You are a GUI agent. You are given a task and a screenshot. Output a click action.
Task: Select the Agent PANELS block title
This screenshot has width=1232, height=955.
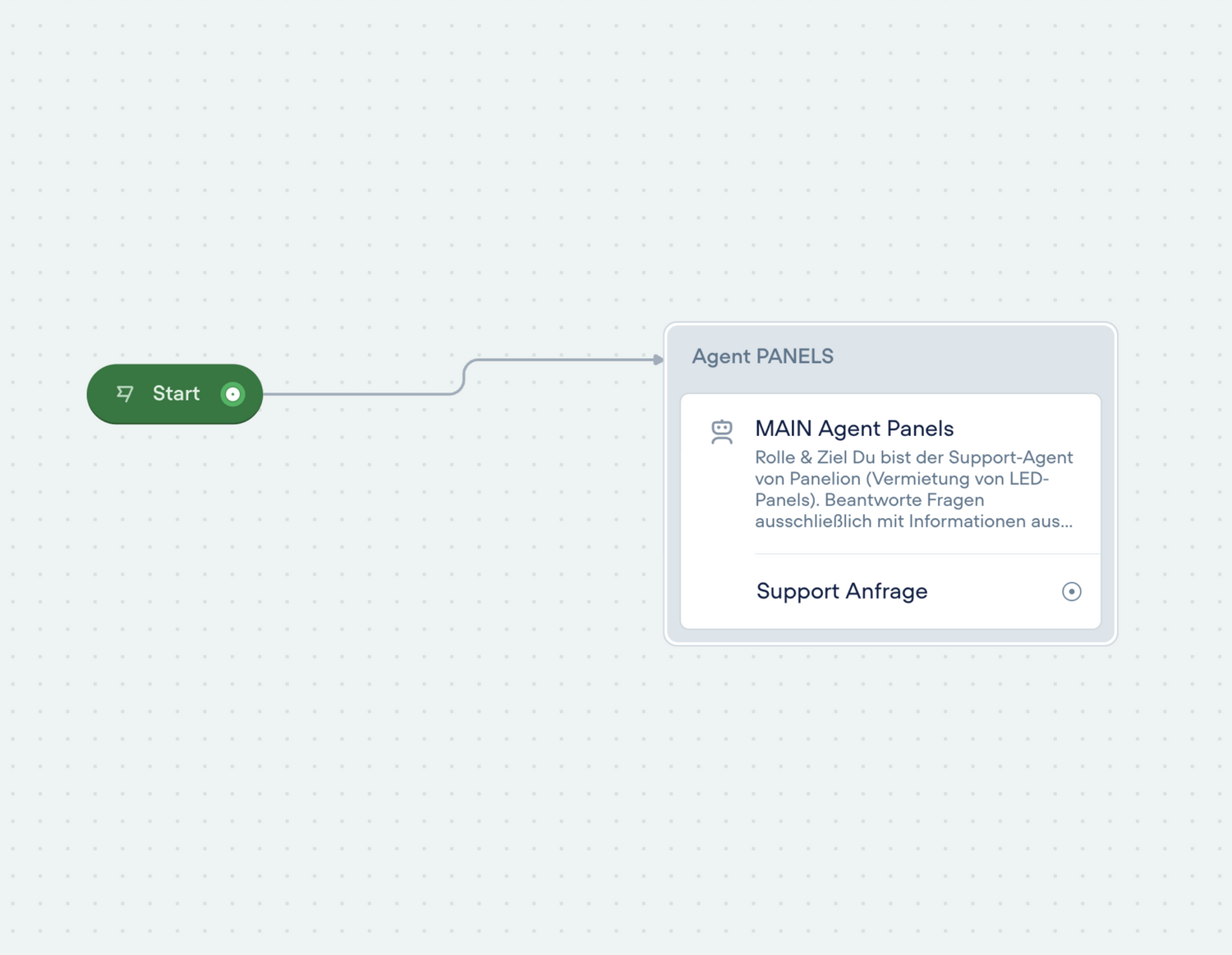[x=762, y=356]
